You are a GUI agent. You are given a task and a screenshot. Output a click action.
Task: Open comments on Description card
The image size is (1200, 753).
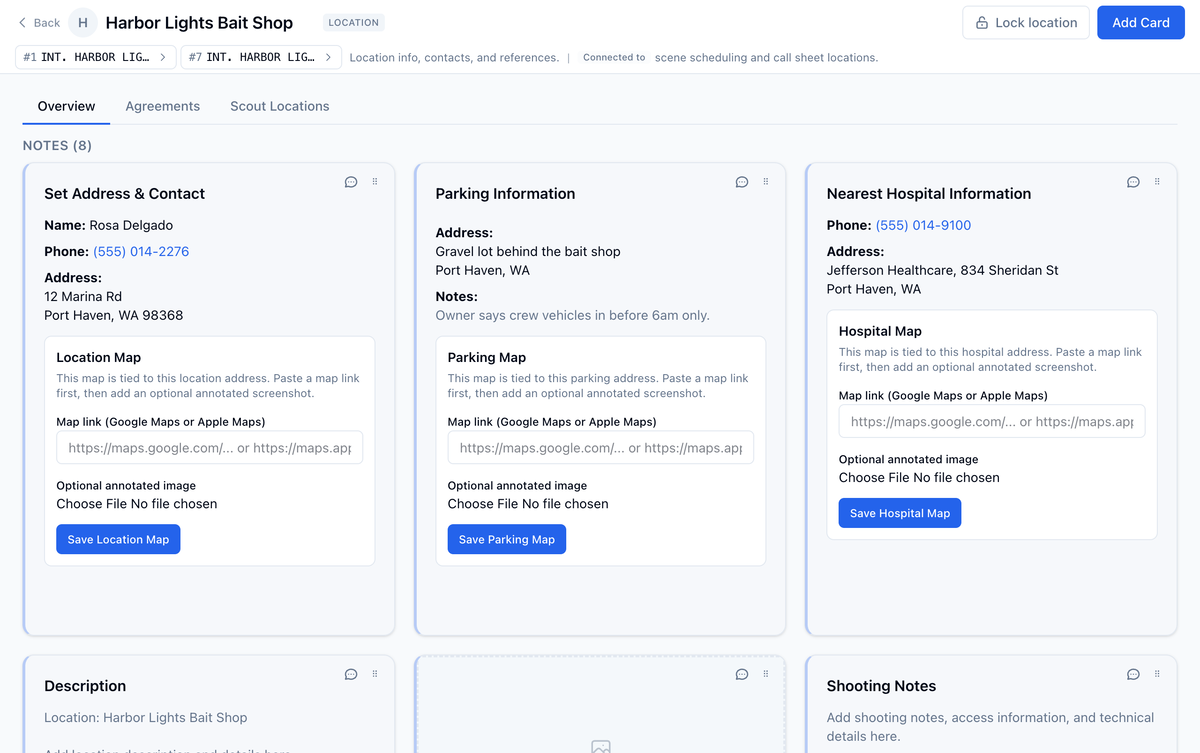click(351, 674)
